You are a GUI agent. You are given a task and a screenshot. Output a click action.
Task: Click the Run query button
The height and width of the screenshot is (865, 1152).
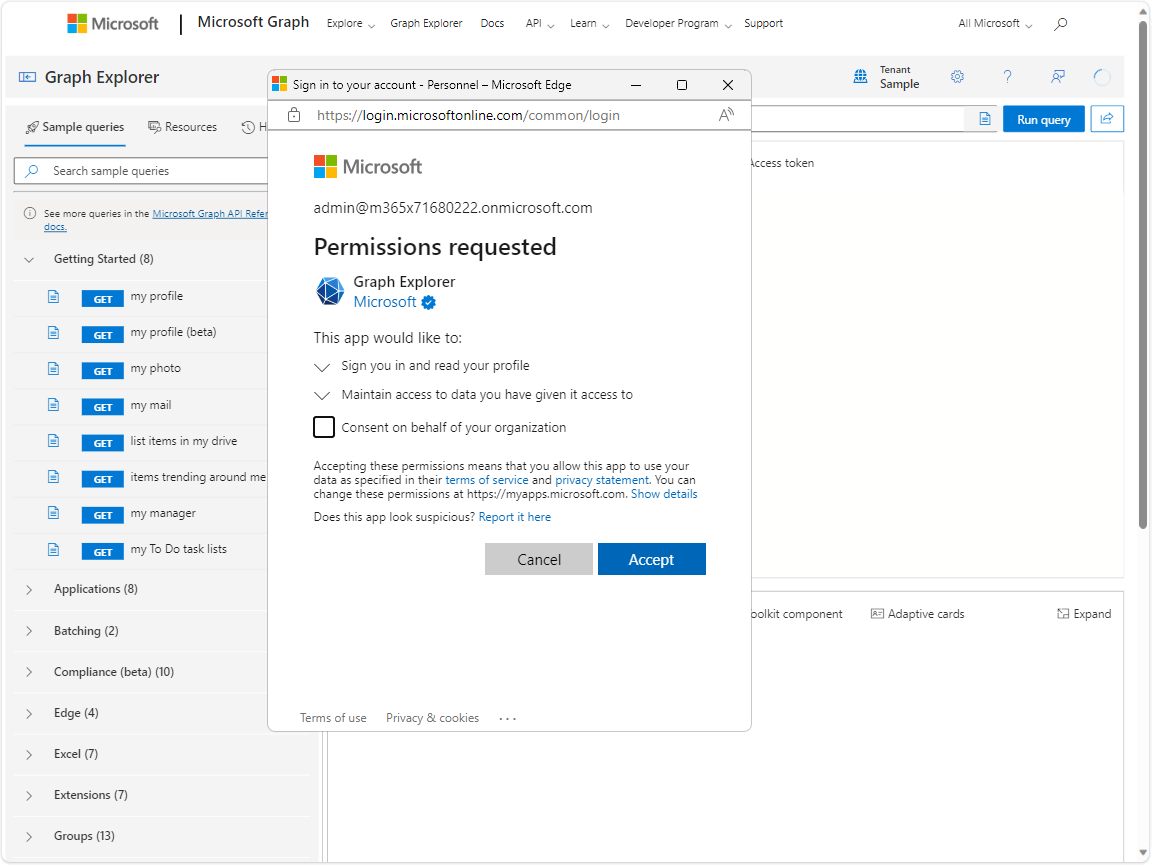coord(1043,119)
